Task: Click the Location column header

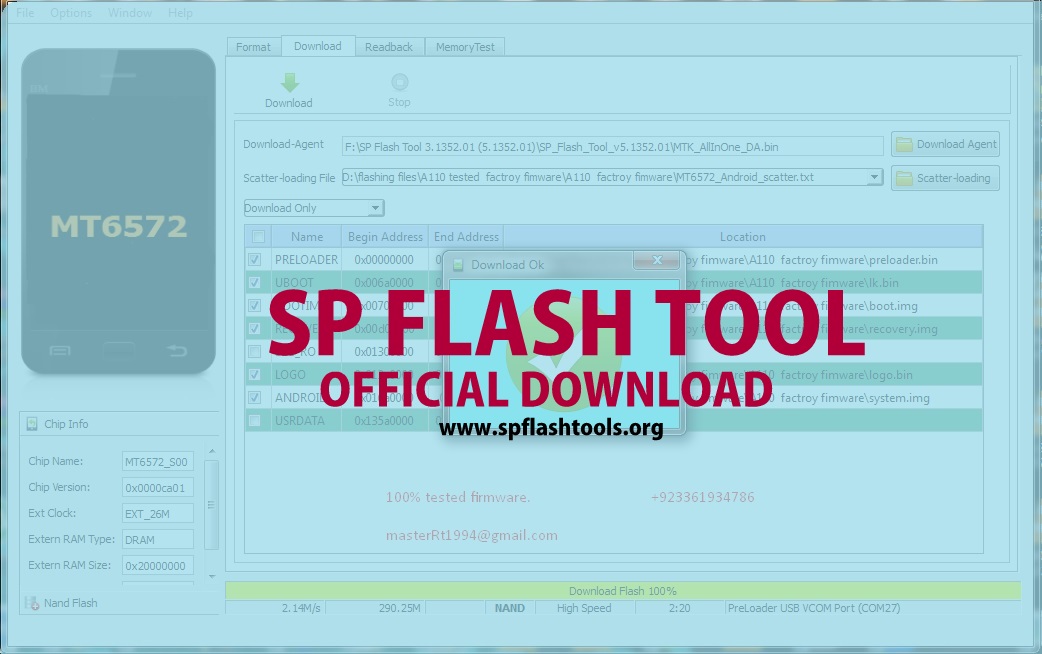Action: coord(742,237)
